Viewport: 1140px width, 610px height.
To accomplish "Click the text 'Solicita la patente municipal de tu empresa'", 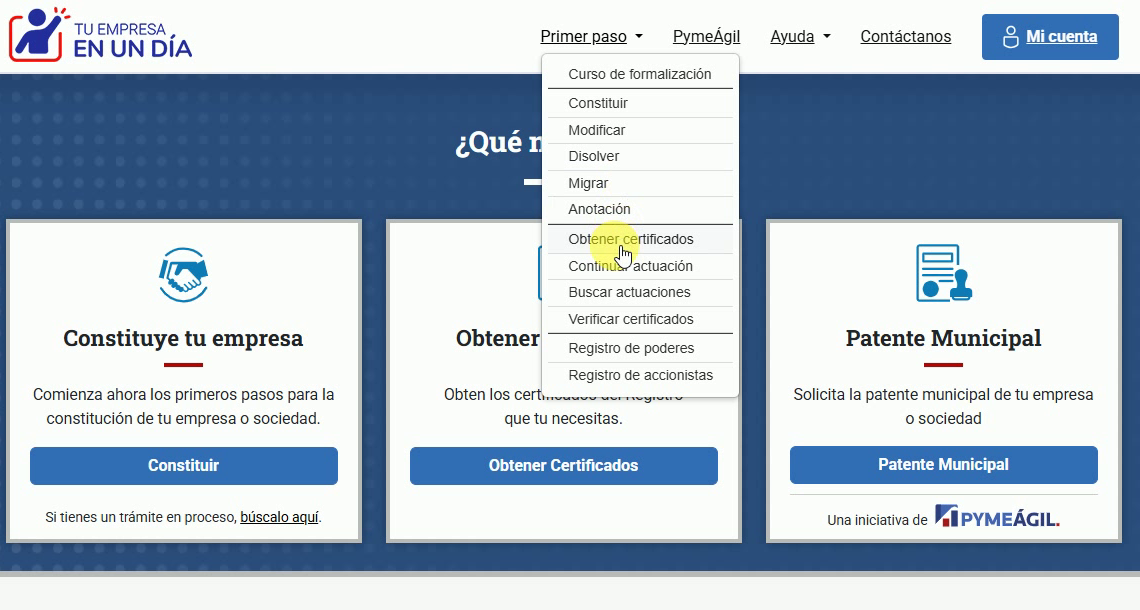I will tap(944, 395).
